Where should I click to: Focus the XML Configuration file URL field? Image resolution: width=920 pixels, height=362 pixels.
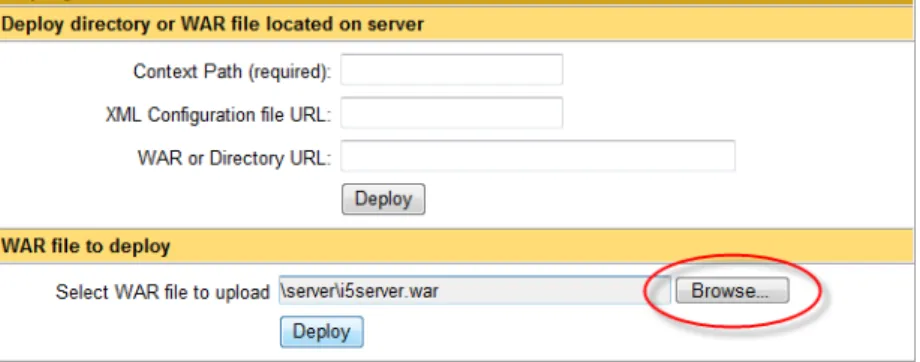point(452,113)
